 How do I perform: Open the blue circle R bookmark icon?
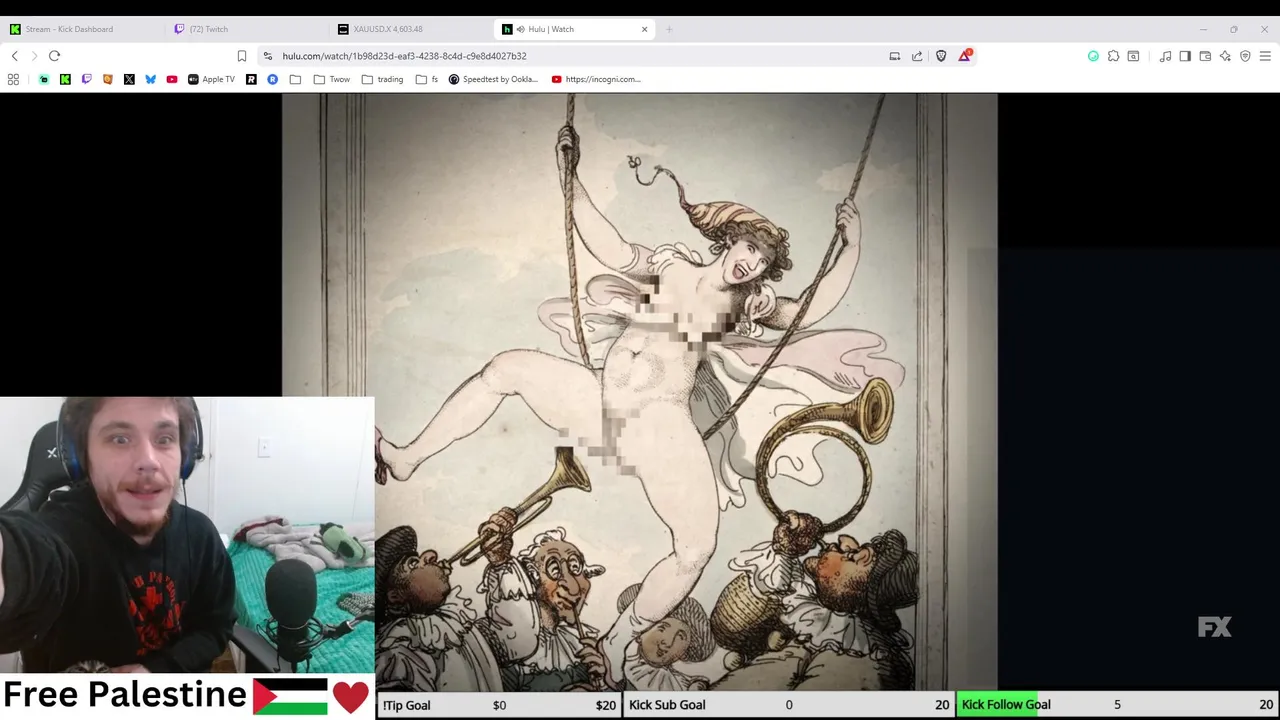tap(272, 79)
